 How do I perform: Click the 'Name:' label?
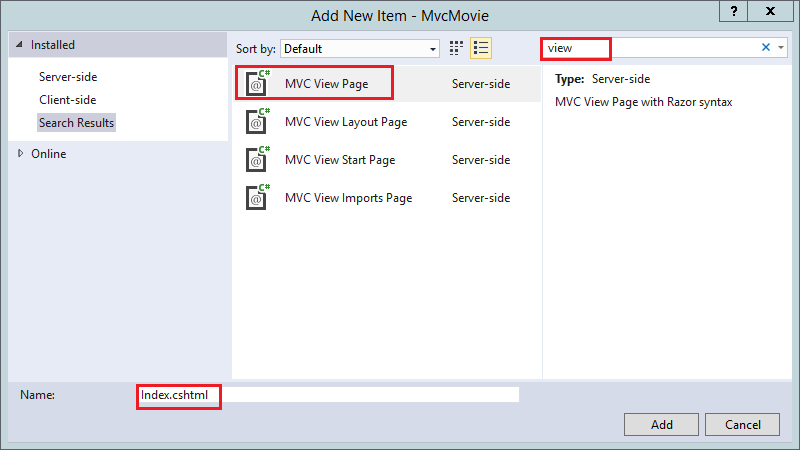[x=37, y=395]
